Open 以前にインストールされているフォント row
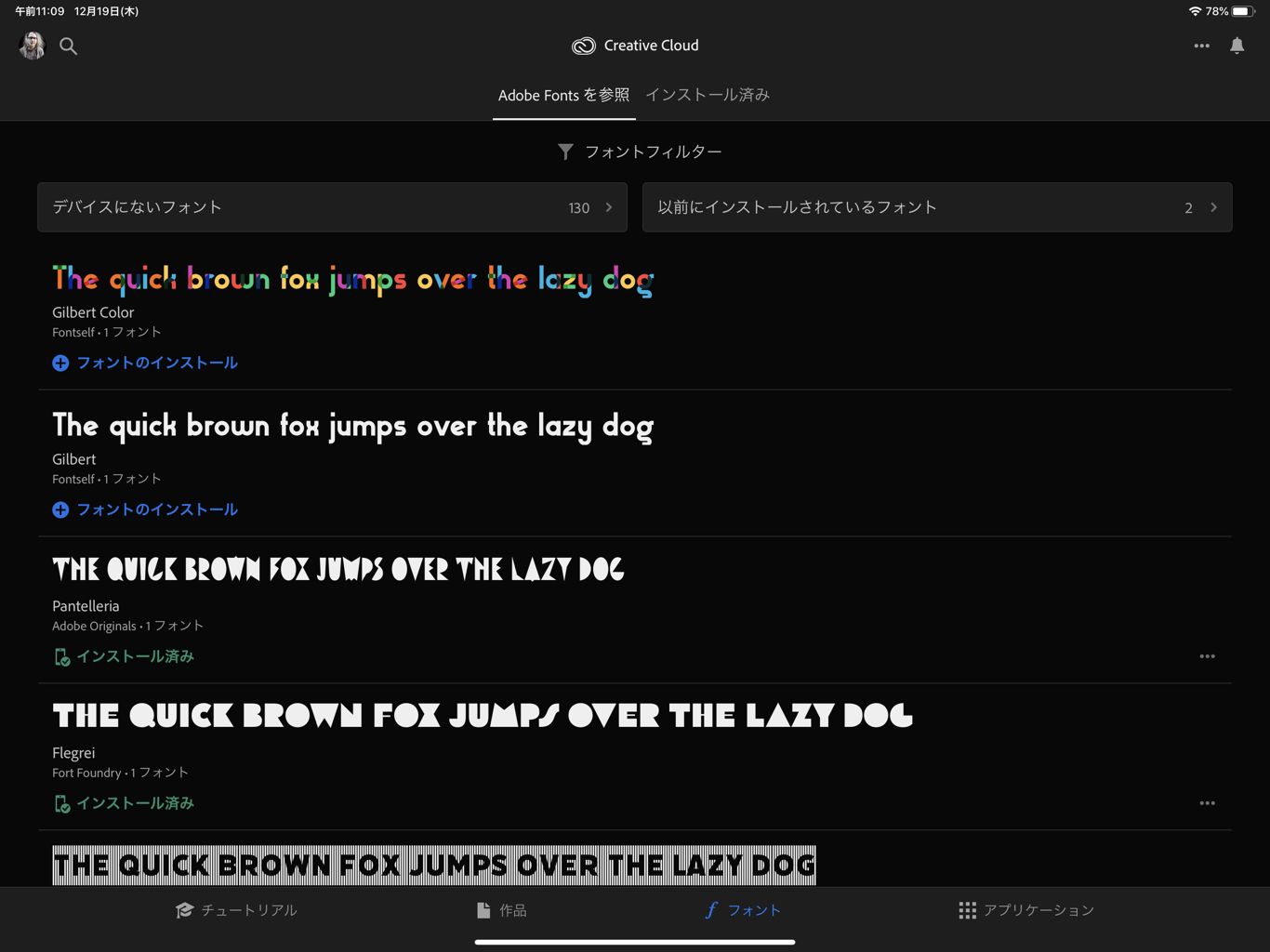Viewport: 1270px width, 952px height. point(937,207)
